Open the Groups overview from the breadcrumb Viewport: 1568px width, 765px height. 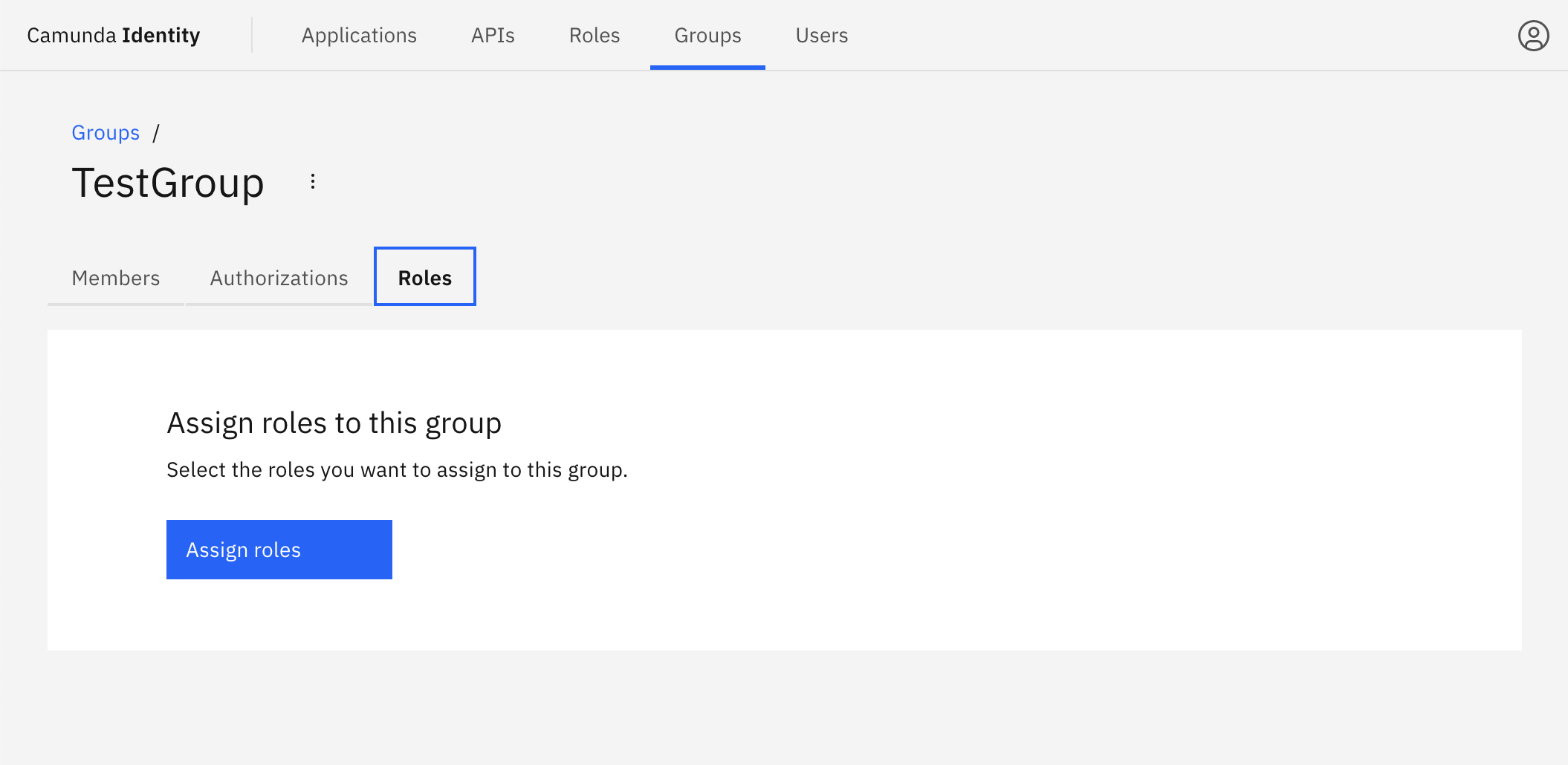(x=106, y=132)
